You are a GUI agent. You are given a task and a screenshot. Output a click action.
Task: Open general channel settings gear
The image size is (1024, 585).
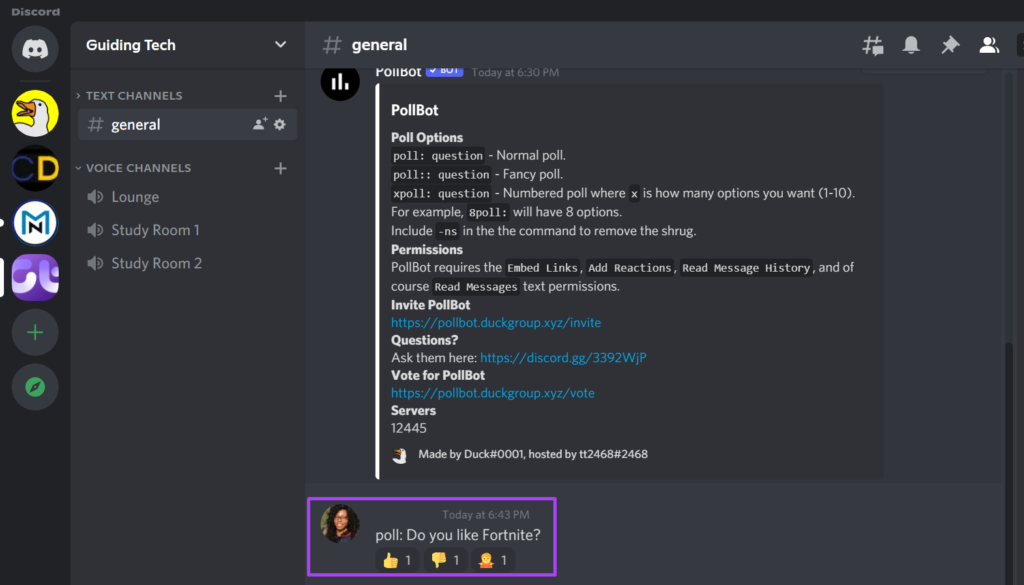coord(280,124)
